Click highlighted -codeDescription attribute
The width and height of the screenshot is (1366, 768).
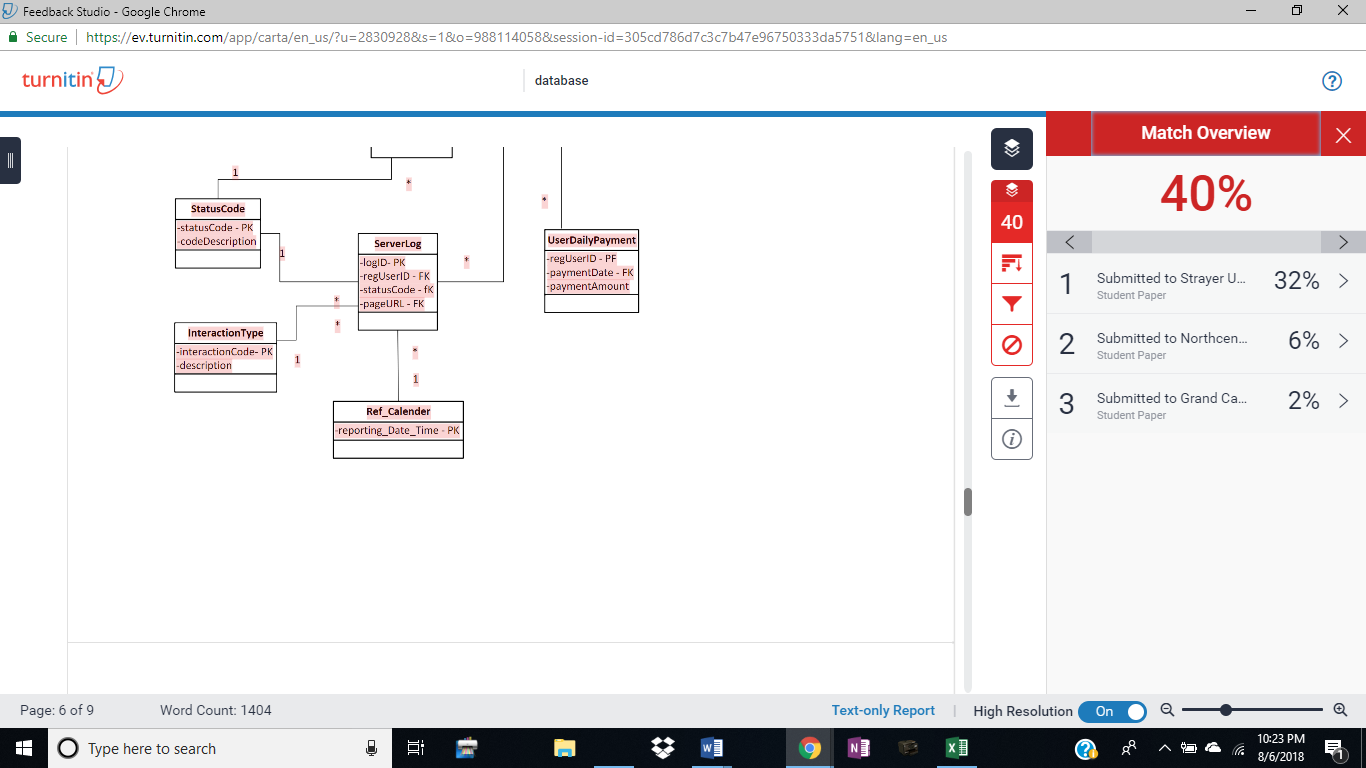pyautogui.click(x=217, y=241)
